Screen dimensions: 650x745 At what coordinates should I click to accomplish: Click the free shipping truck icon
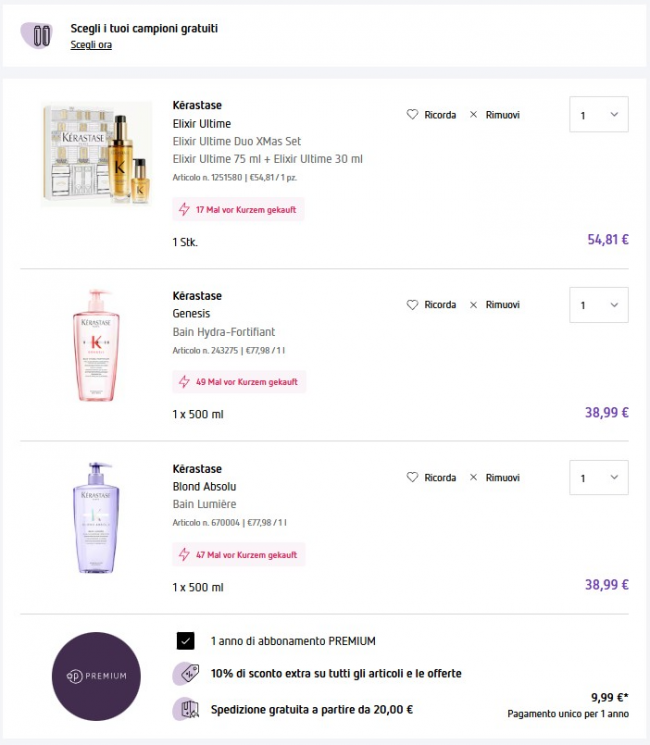(x=186, y=710)
